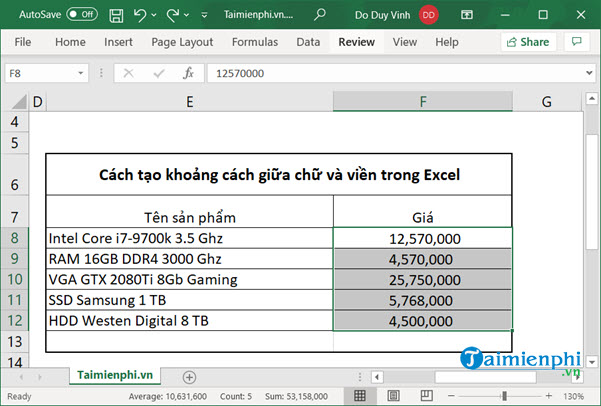Select cell 'Intel Core i7-9700k 3.5 Ghz'
This screenshot has height=406, width=601.
190,238
